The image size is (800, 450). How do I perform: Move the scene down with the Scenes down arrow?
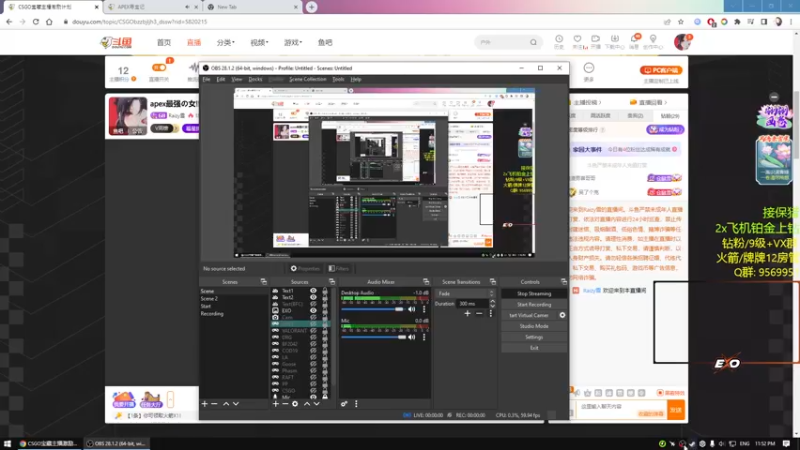236,404
